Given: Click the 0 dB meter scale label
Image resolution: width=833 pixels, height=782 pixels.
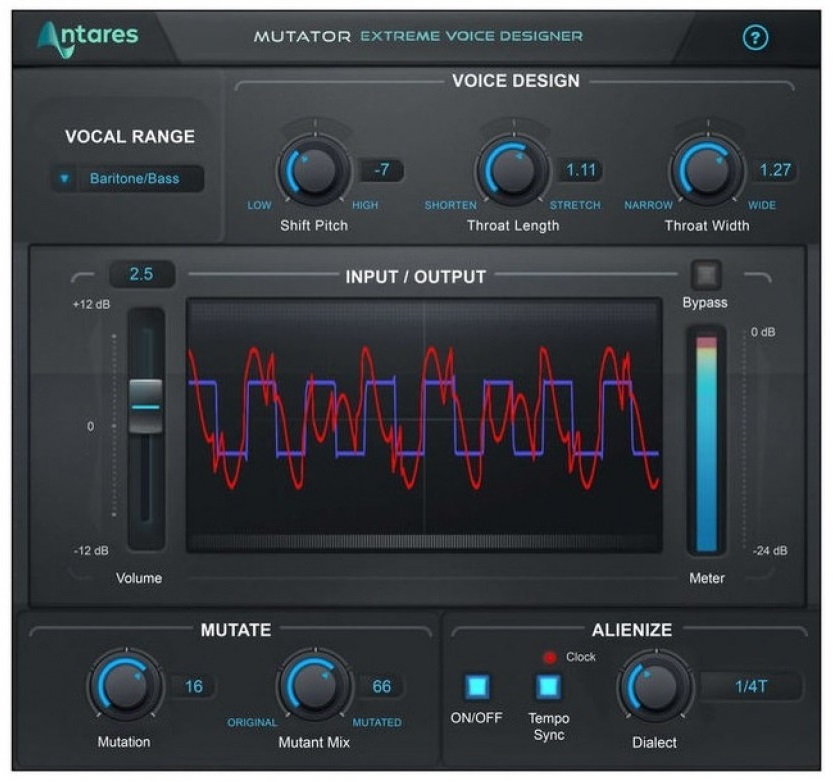Looking at the screenshot, I should click(763, 333).
